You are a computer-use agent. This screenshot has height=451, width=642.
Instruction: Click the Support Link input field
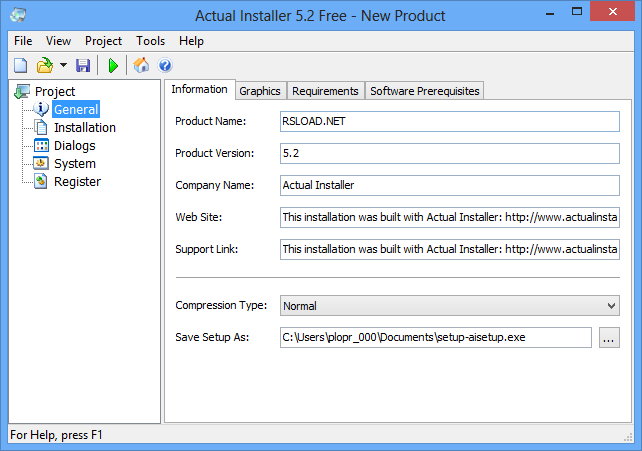(x=450, y=249)
